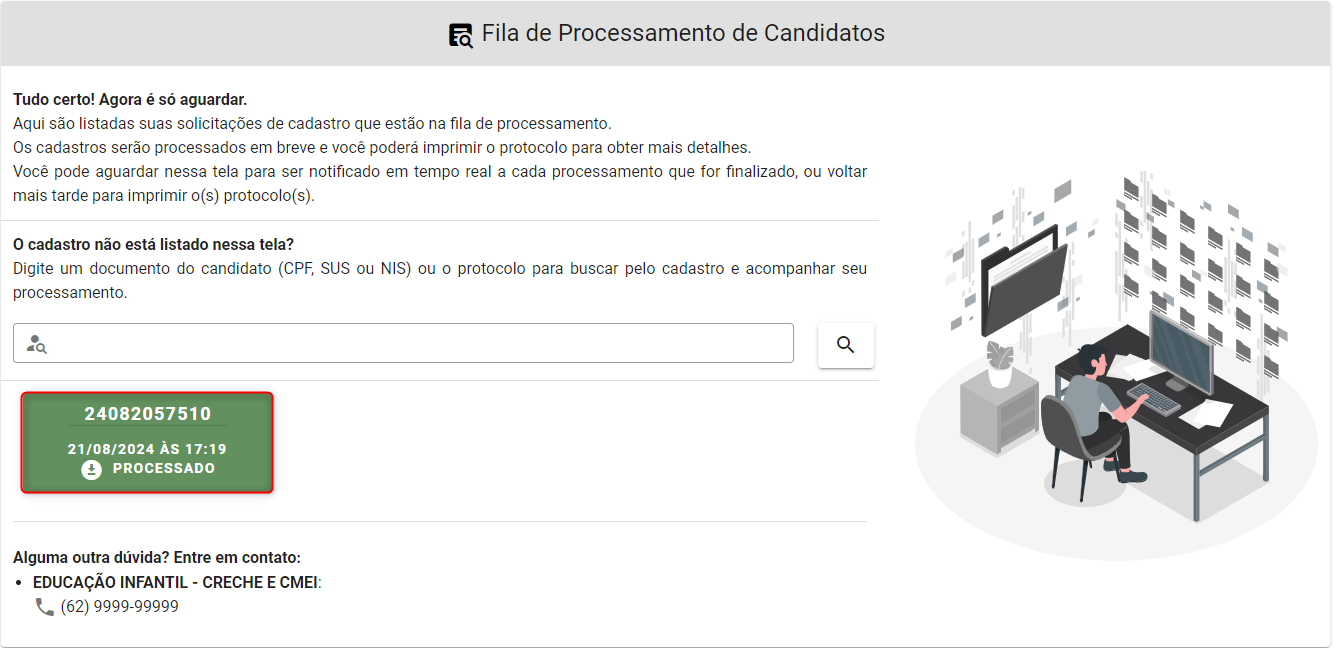Click the monitor in the desk illustration
The width and height of the screenshot is (1334, 648).
1180,352
